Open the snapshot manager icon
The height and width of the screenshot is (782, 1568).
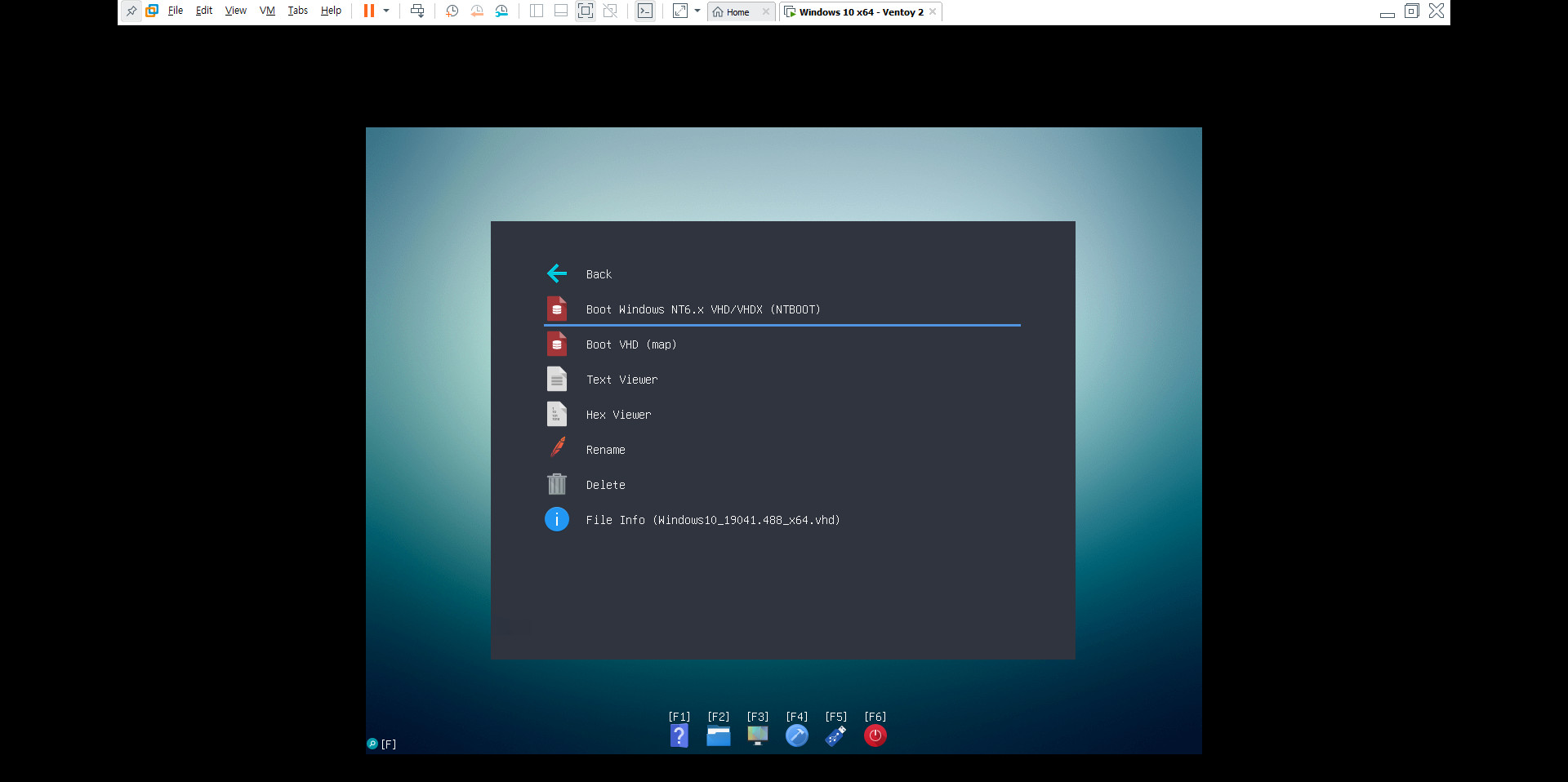(x=501, y=11)
